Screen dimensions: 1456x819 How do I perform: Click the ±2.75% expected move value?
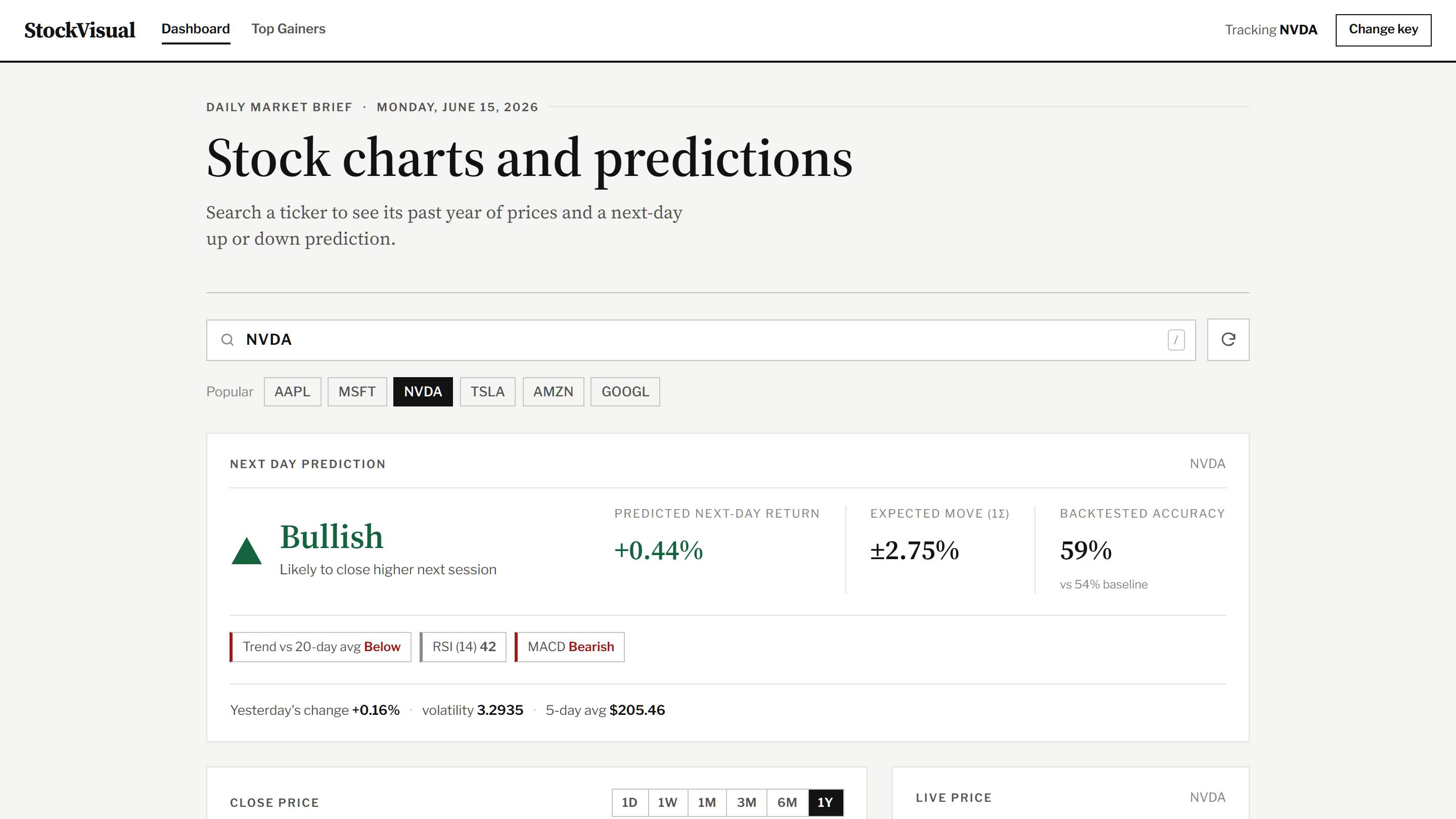(x=915, y=551)
